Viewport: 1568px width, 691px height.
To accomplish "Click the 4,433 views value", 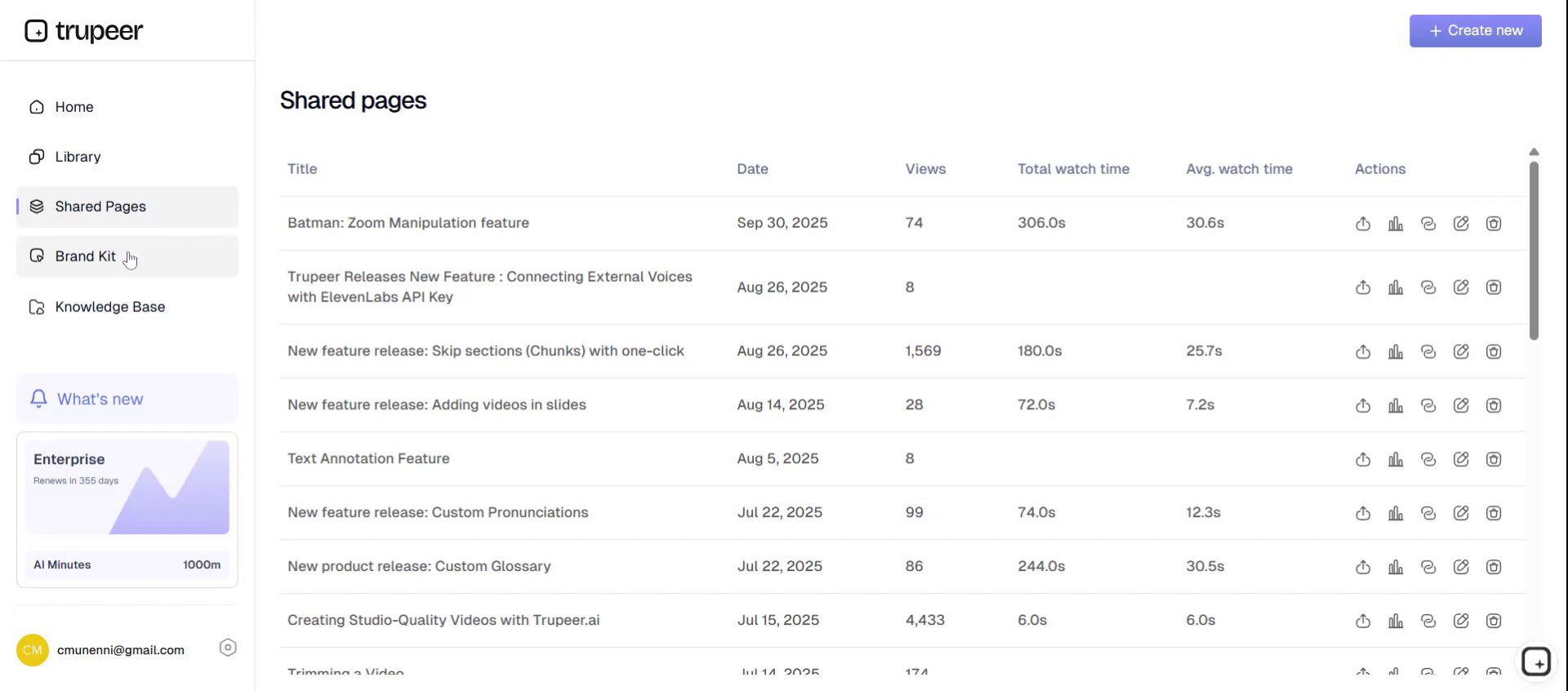I will 924,621.
